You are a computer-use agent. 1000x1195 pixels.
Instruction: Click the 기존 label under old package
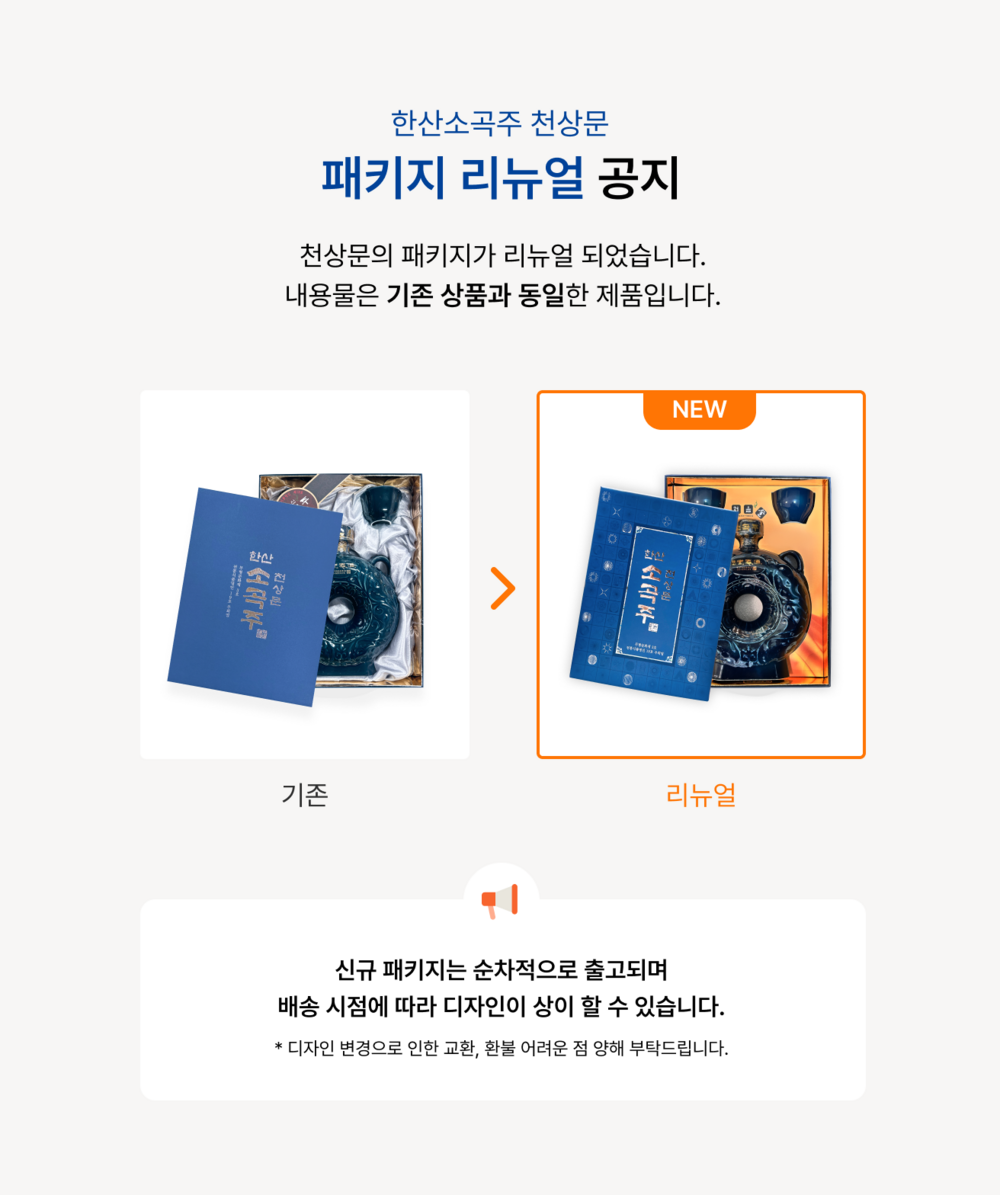tap(305, 795)
